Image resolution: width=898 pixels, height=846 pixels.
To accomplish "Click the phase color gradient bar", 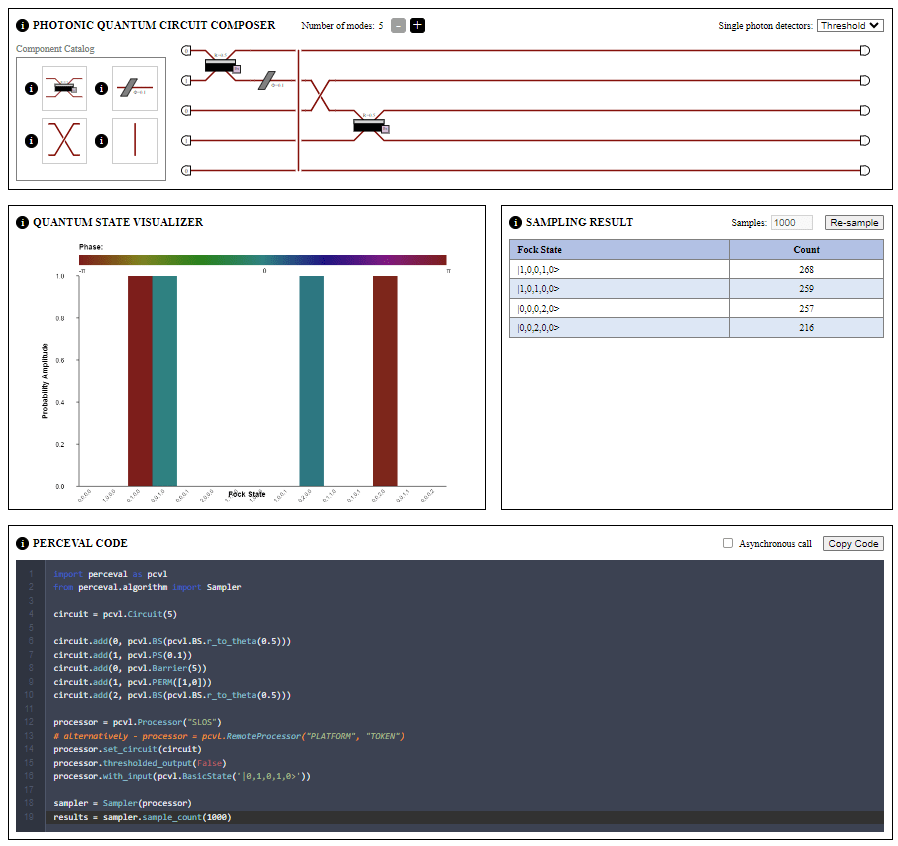I will (x=264, y=260).
